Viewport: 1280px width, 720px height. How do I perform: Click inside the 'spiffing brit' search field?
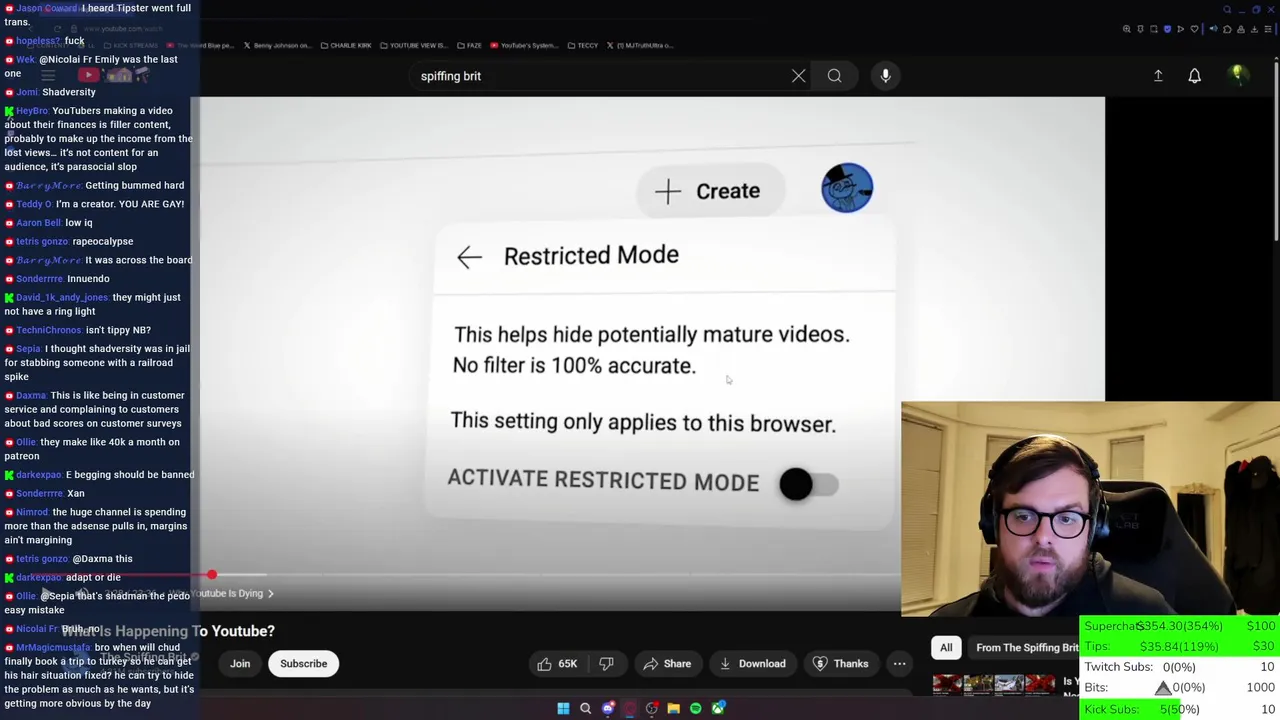coord(600,76)
